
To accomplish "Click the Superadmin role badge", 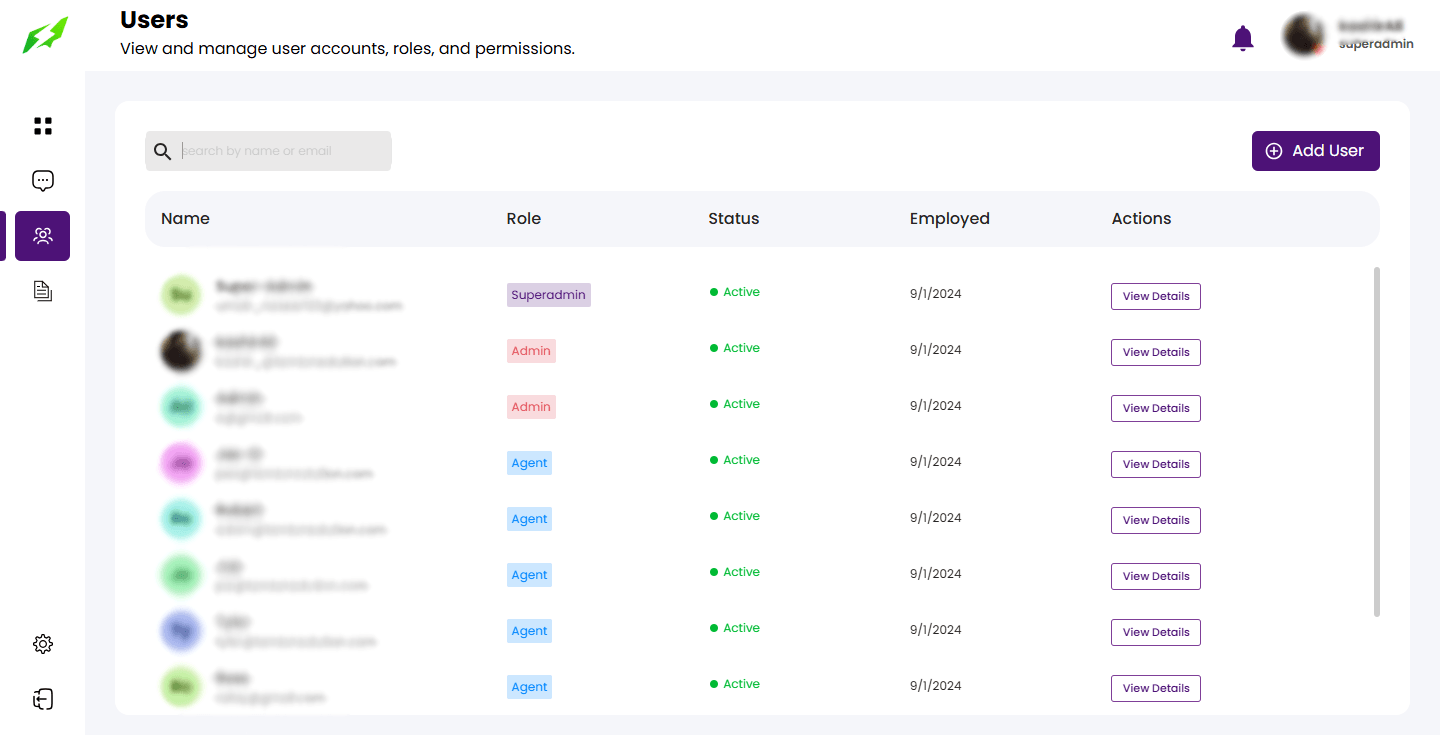I will 548,295.
